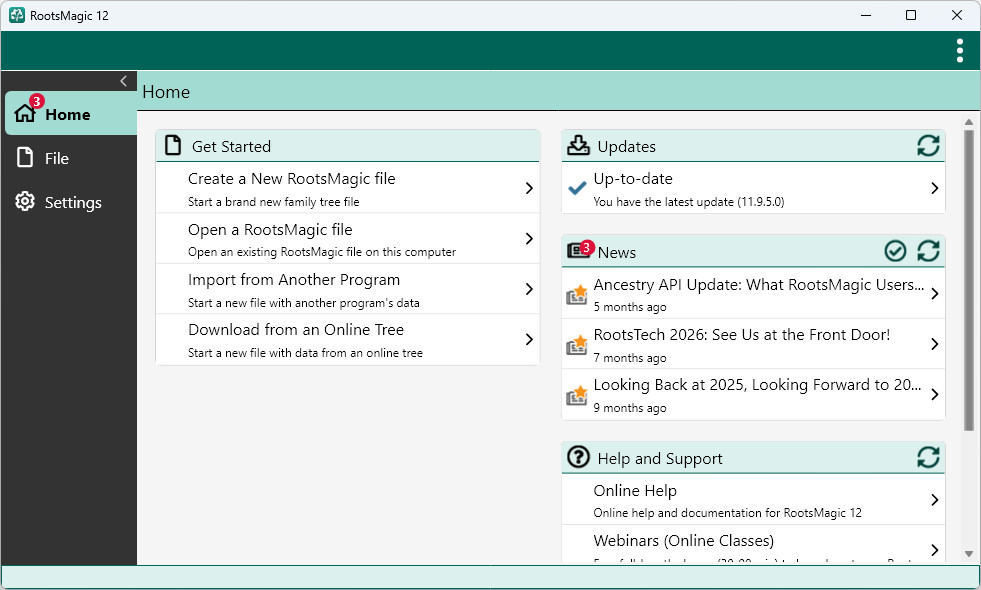Click the RootsMagic app icon in title bar

(x=17, y=15)
